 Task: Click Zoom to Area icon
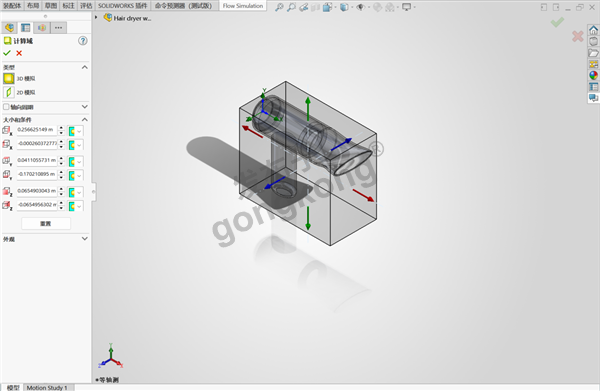point(292,7)
